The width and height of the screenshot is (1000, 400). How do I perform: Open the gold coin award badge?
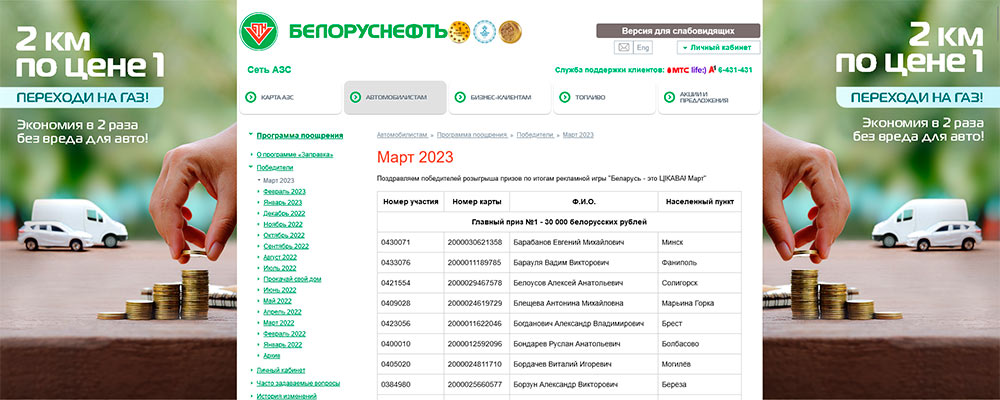[x=510, y=31]
